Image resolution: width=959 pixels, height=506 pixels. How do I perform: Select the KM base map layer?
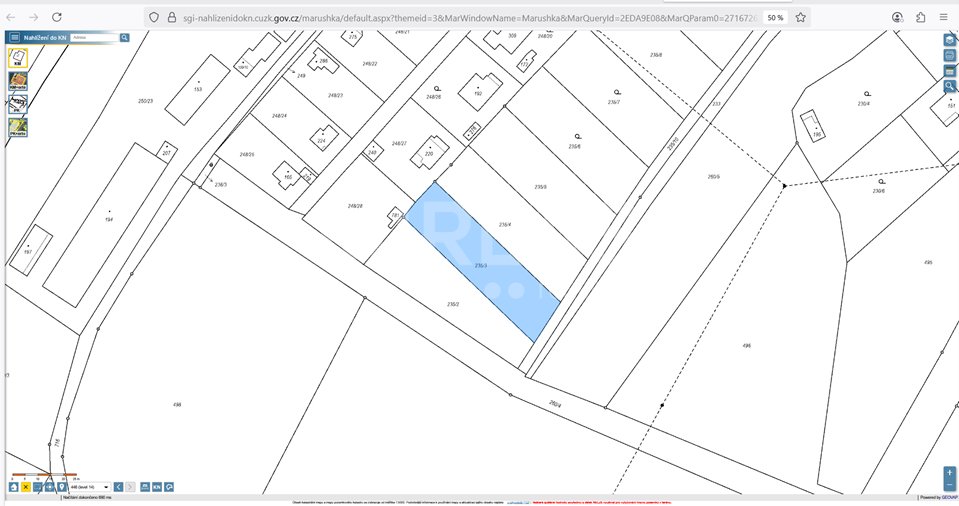(x=18, y=58)
